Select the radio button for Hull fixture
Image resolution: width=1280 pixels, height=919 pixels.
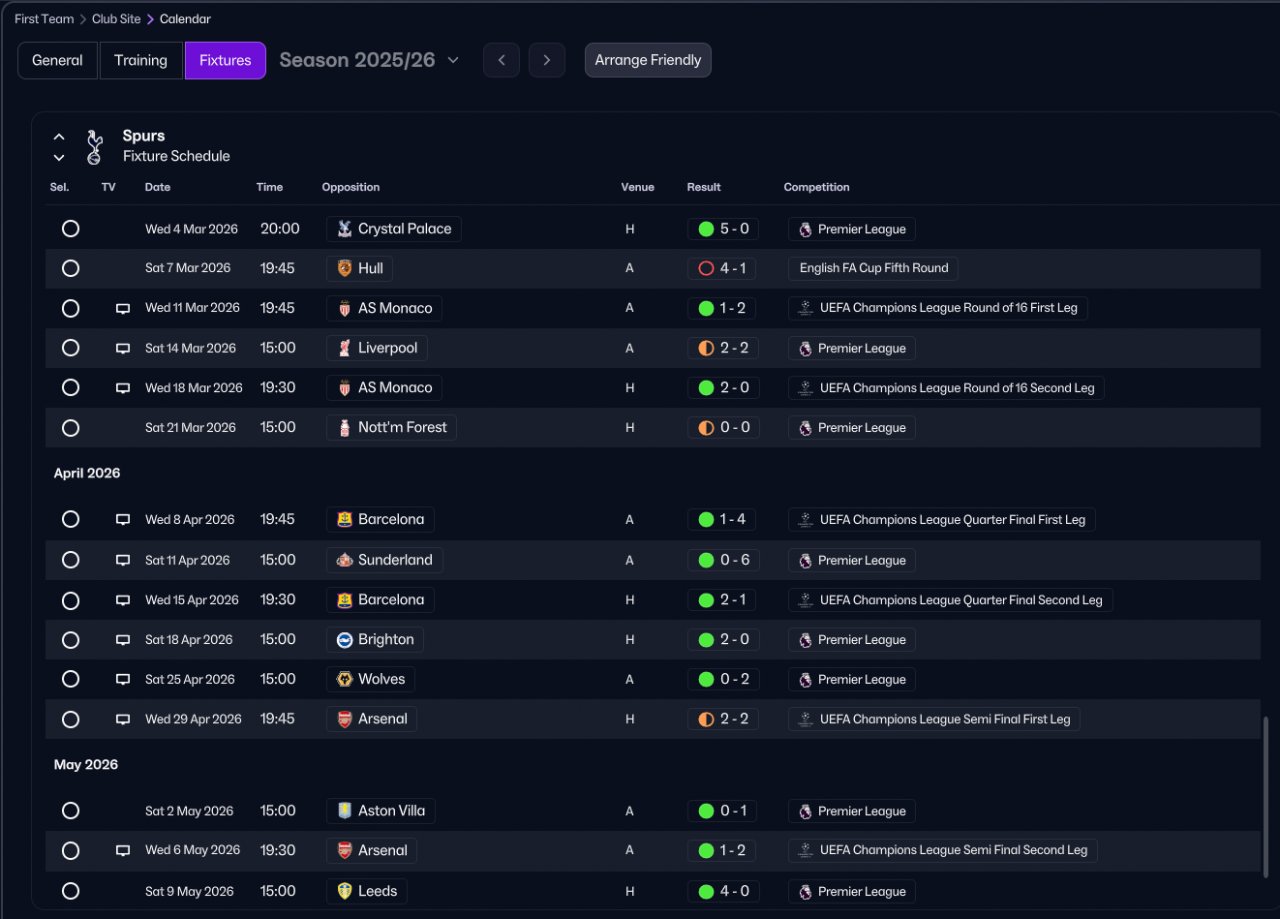[x=70, y=268]
